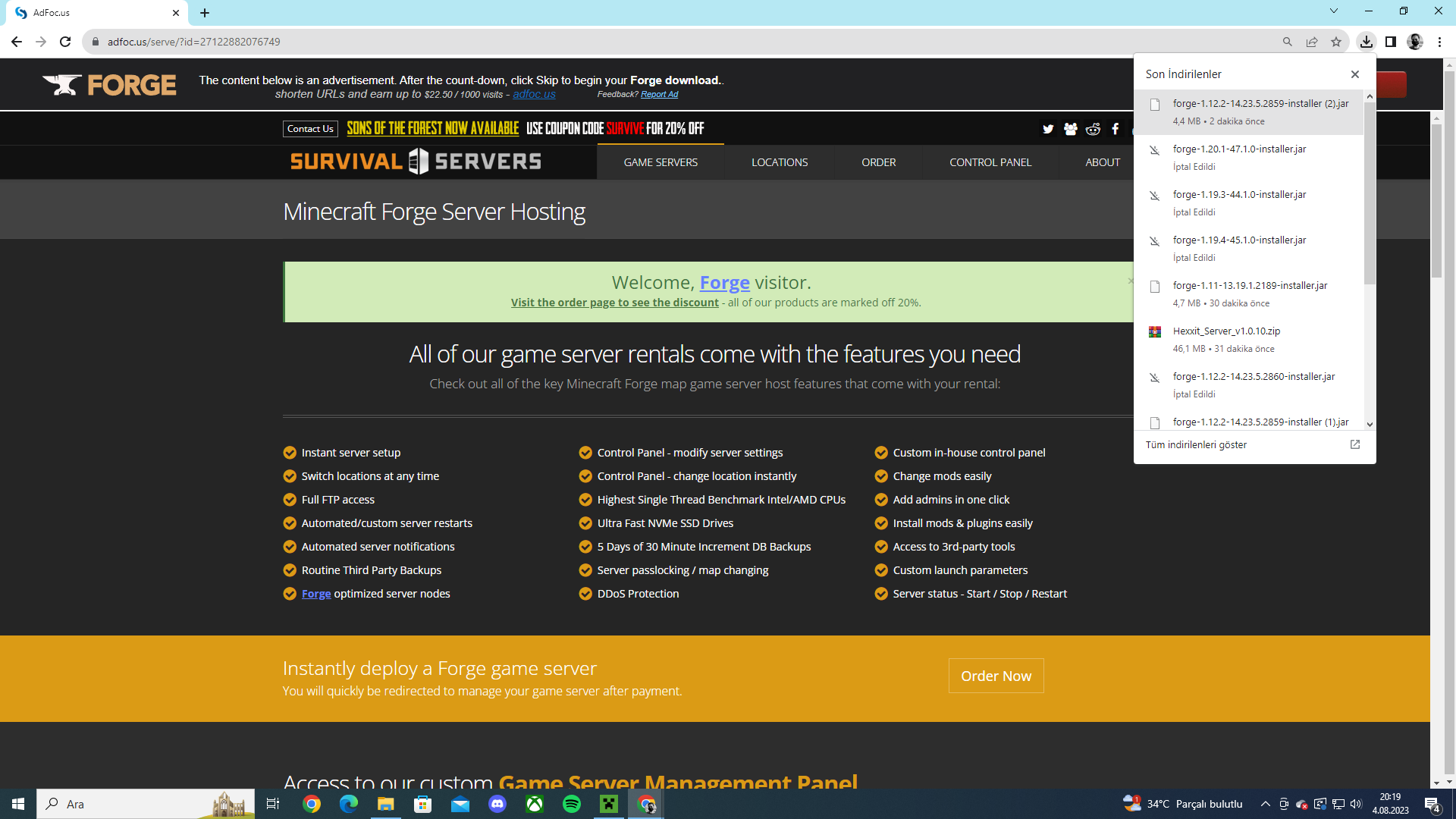Open Discord from the taskbar

point(497,804)
